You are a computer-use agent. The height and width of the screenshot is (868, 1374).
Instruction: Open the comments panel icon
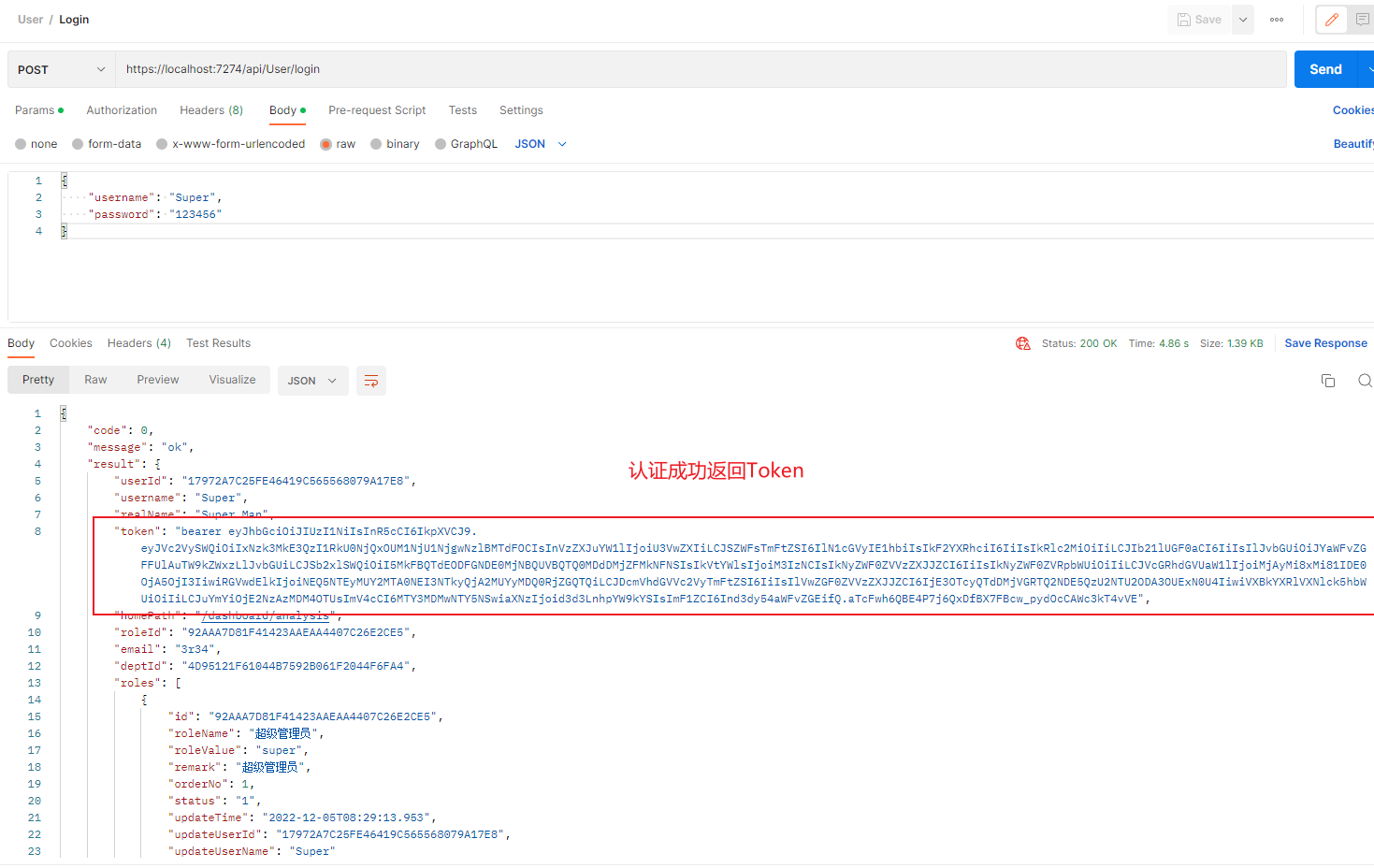[1362, 20]
